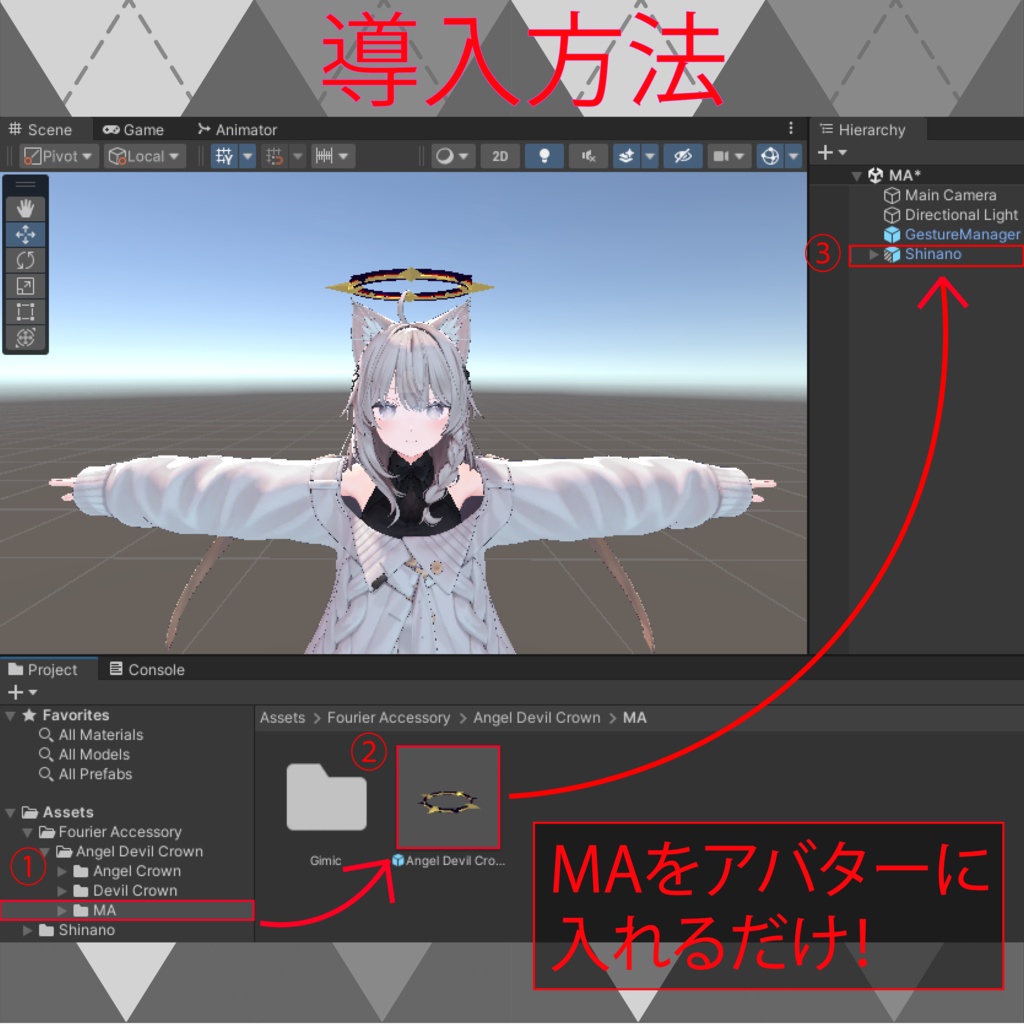Open effects dropdown arrow
Screen dimensions: 1024x1024
tap(650, 156)
